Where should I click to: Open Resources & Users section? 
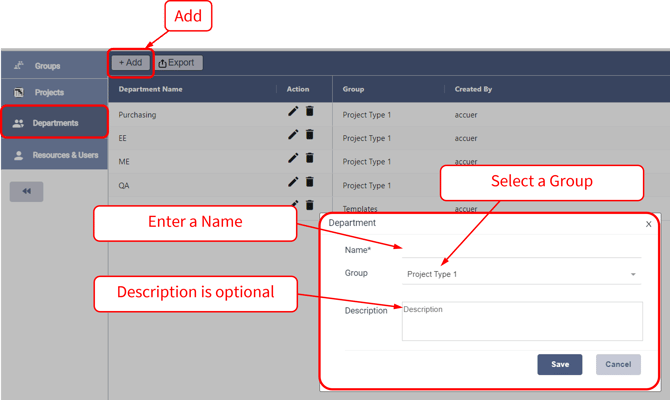click(x=64, y=156)
